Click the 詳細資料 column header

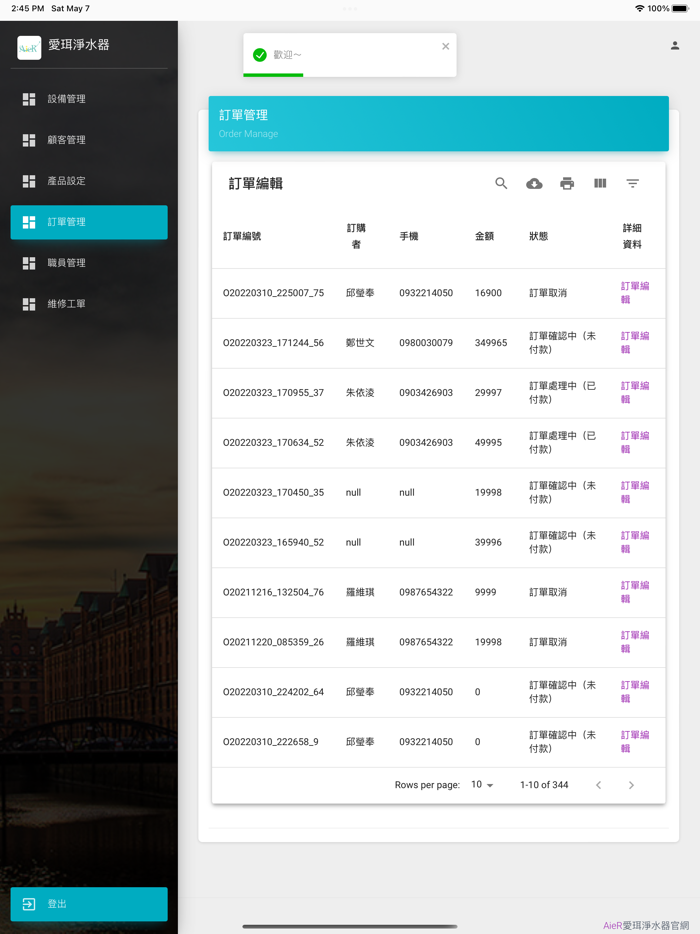(632, 236)
